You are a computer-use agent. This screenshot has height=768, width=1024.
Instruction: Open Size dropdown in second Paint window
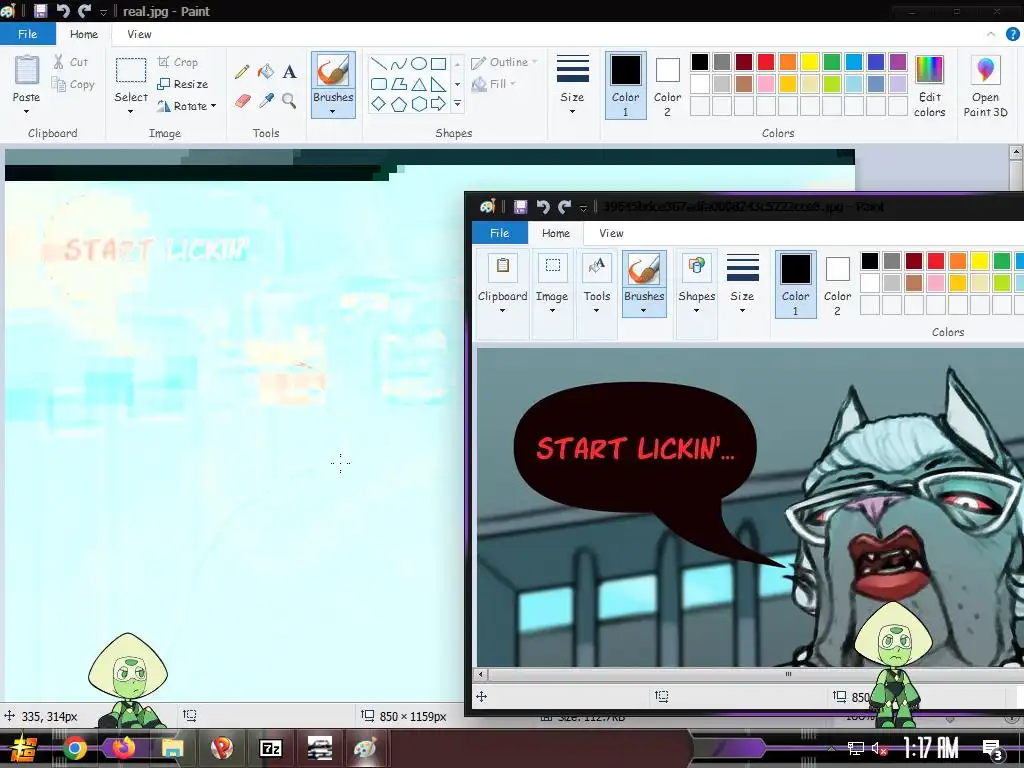tap(743, 283)
